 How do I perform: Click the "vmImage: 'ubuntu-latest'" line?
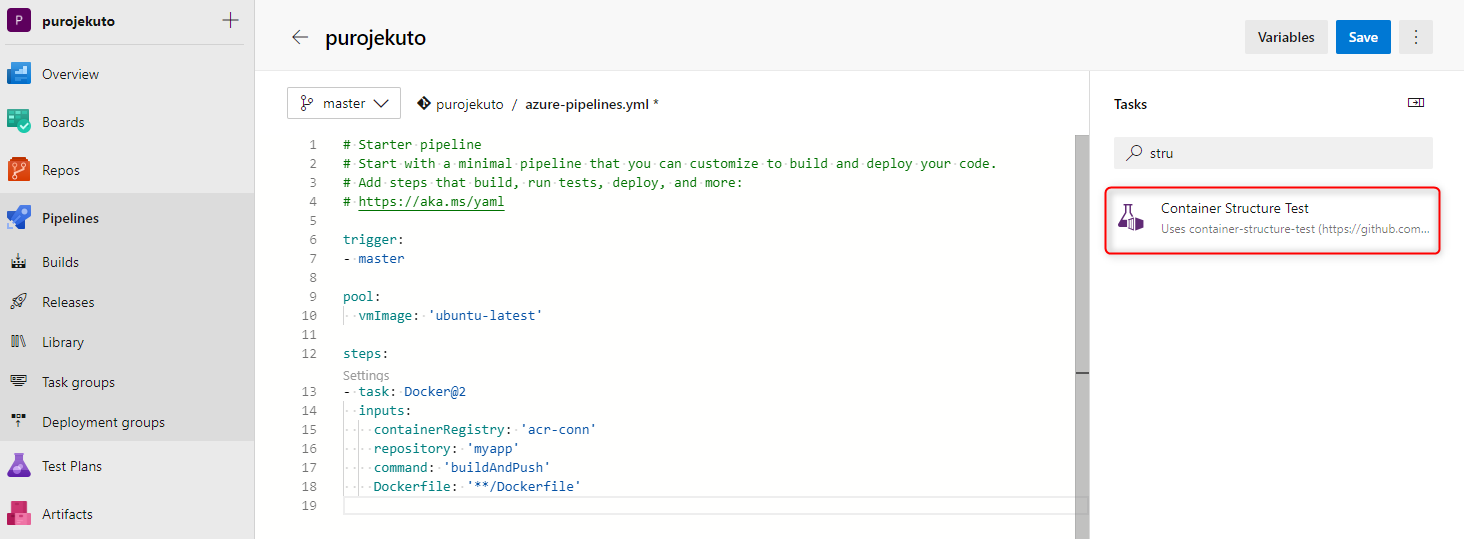coord(450,315)
